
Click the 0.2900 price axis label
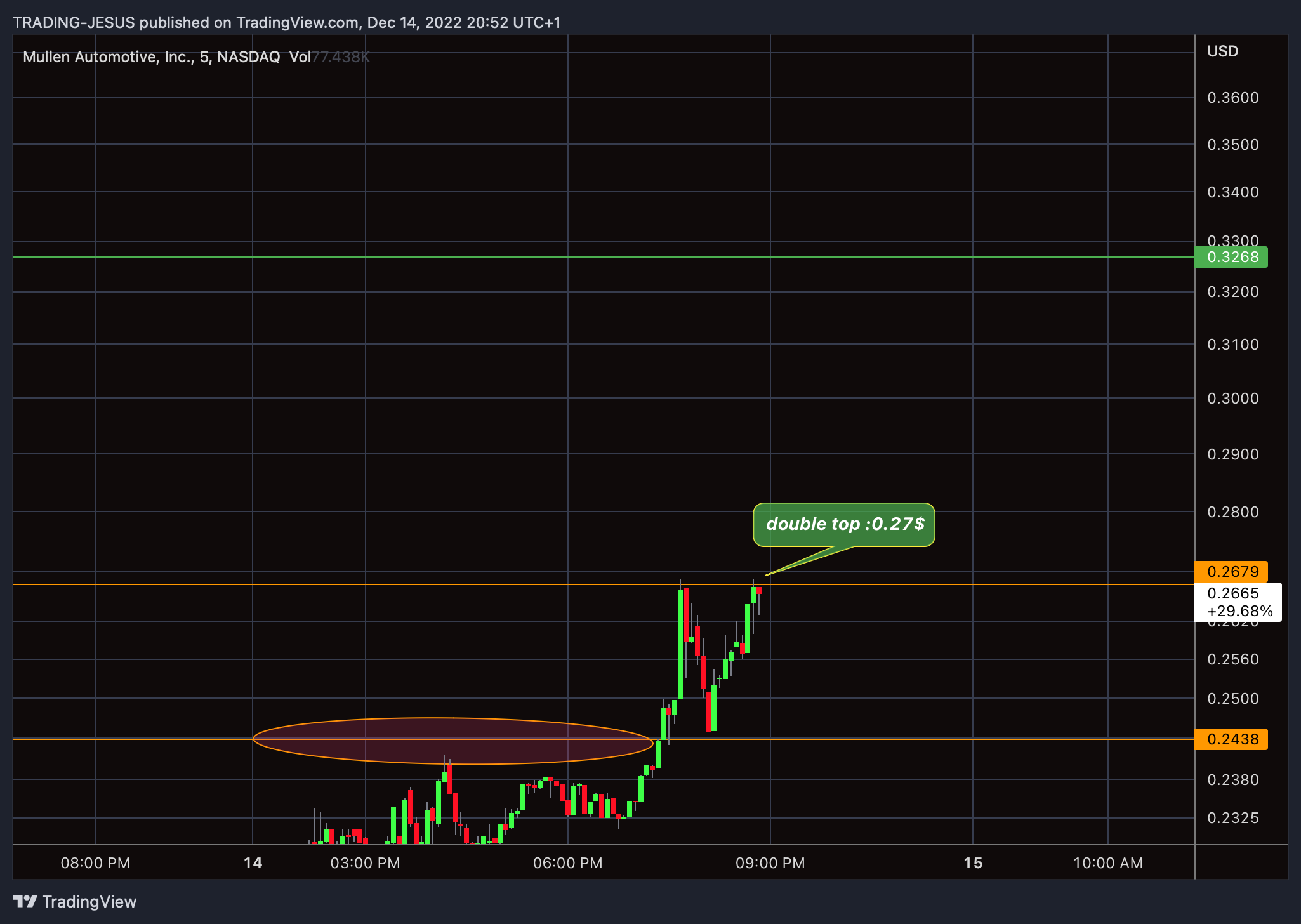[1233, 454]
